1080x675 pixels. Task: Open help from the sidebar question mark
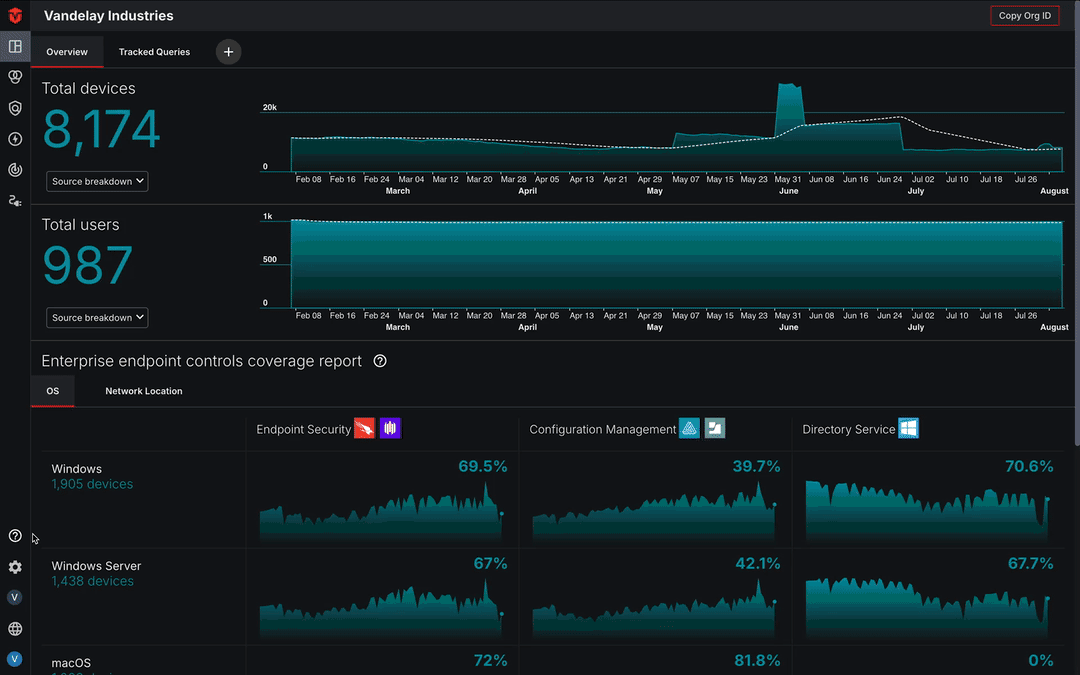point(15,536)
